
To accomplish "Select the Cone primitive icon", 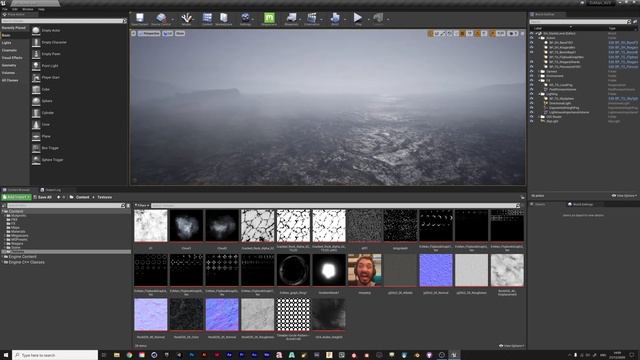I will point(36,124).
